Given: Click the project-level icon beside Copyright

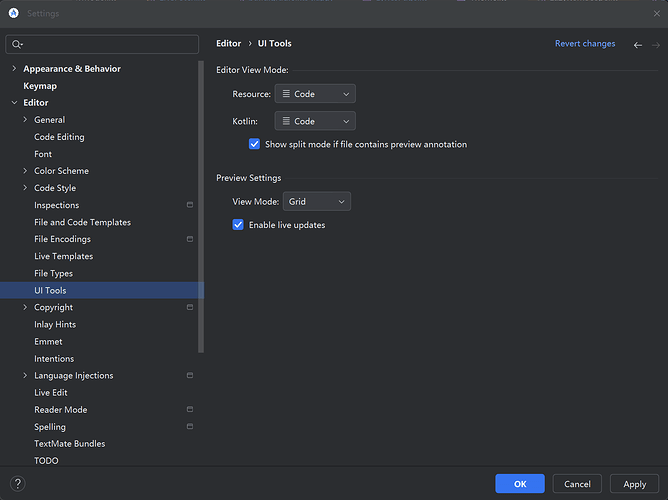Looking at the screenshot, I should pyautogui.click(x=190, y=308).
